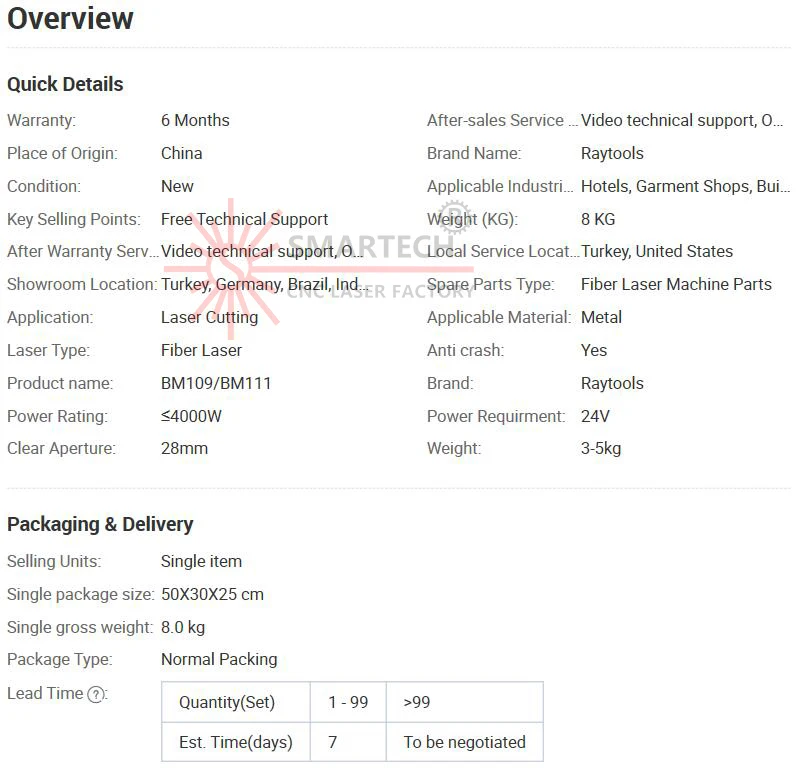Screen dimensions: 801x775
Task: Click the 'Anti crash:' label
Action: [x=465, y=350]
